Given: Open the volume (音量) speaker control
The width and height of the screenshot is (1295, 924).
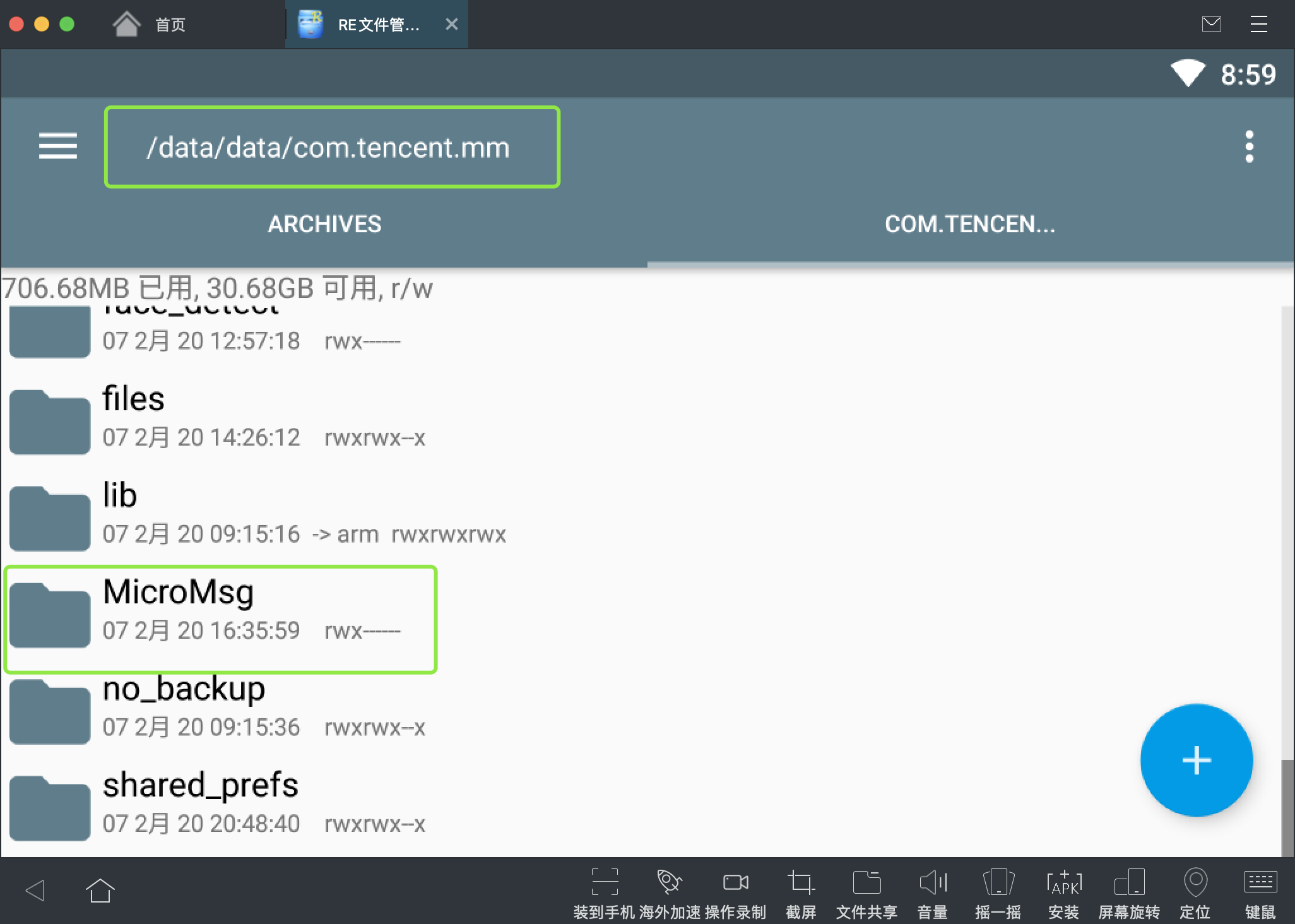Looking at the screenshot, I should [x=933, y=882].
